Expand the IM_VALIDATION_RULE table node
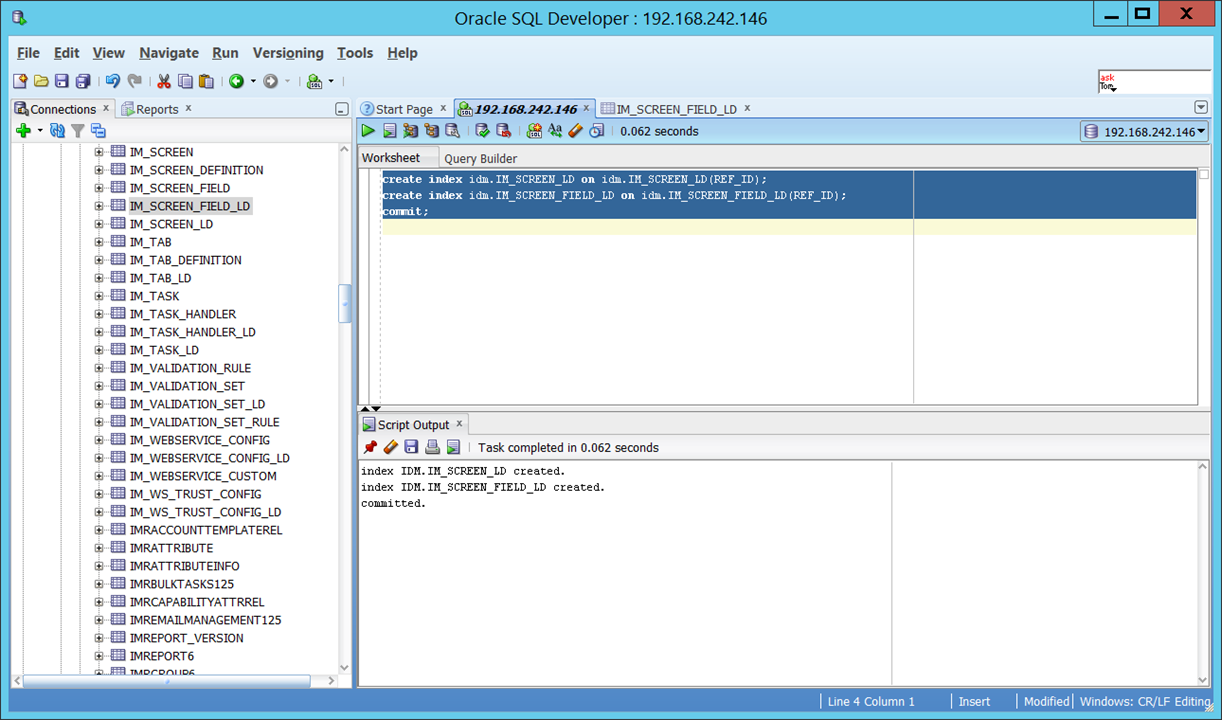Viewport: 1222px width, 720px height. coord(99,368)
